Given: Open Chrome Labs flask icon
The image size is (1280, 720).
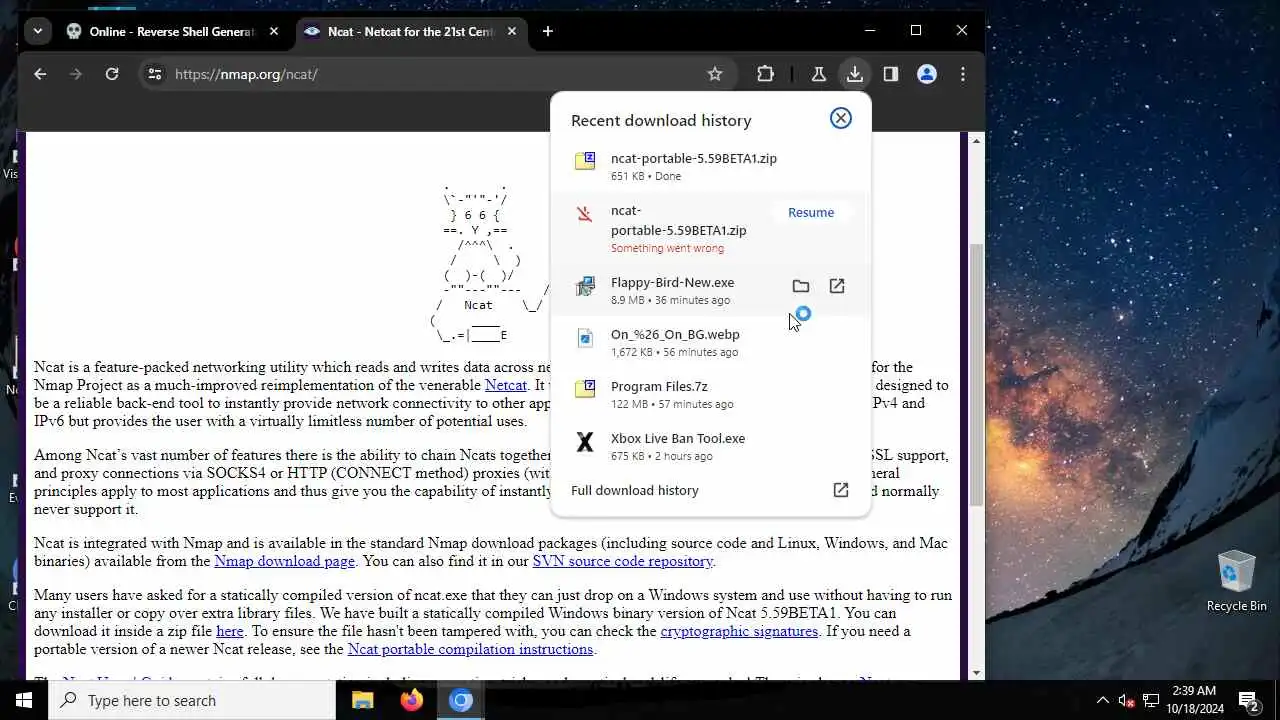Looking at the screenshot, I should coord(818,74).
